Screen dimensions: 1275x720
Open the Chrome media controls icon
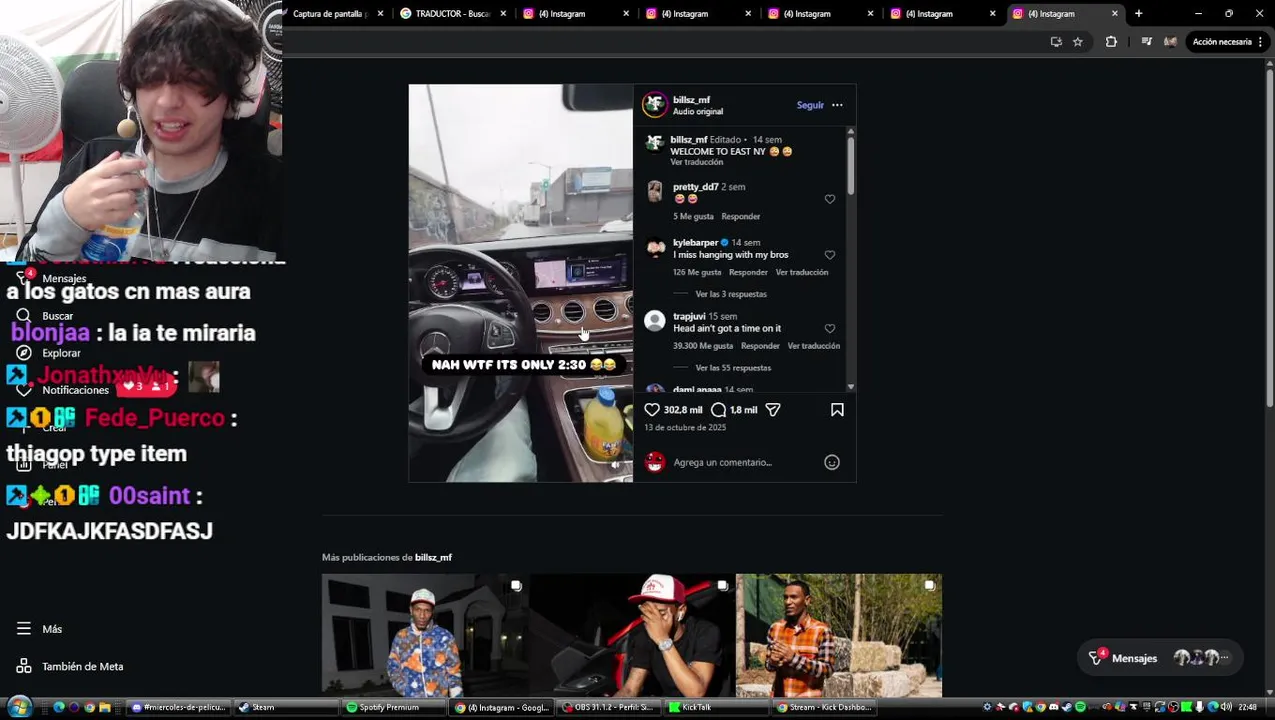coord(1146,42)
